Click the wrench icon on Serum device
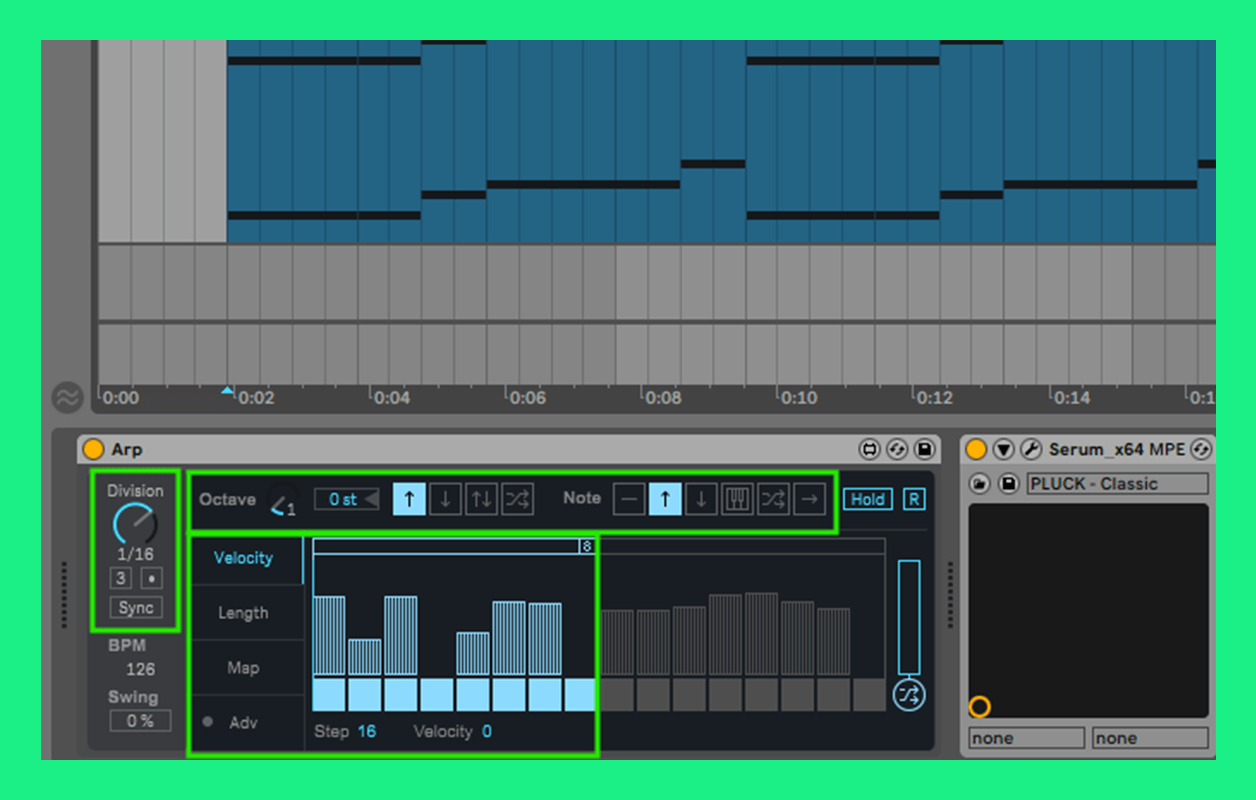The image size is (1256, 800). coord(1030,450)
